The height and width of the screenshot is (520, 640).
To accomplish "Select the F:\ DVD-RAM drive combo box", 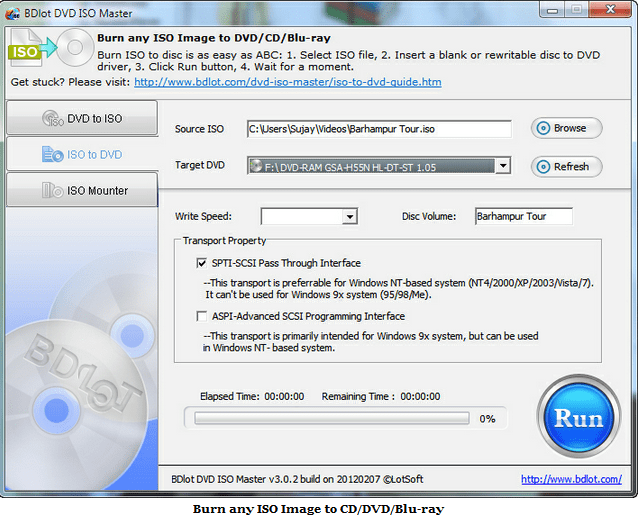I will [x=379, y=166].
